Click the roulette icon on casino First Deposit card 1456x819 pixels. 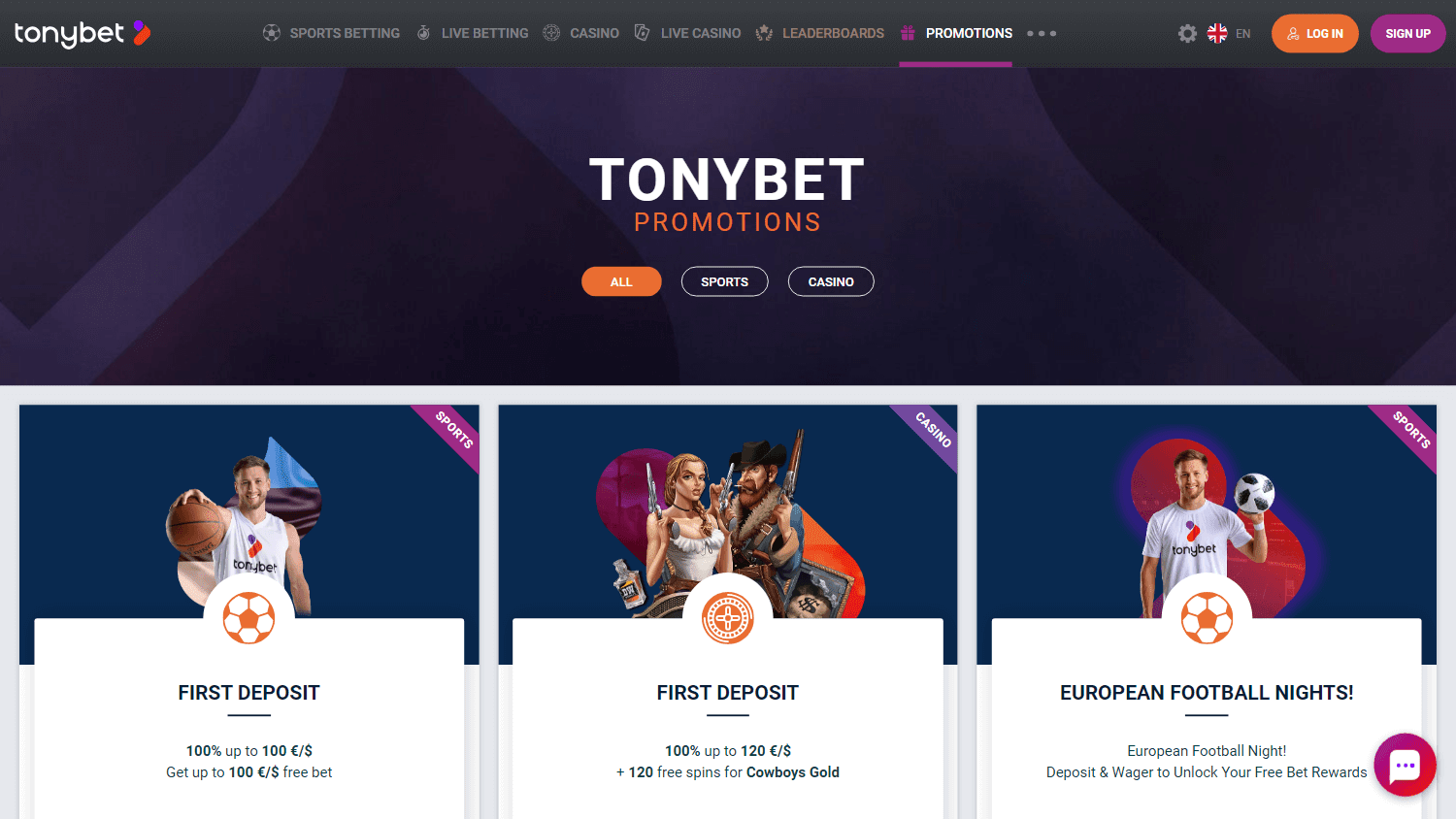click(x=728, y=618)
